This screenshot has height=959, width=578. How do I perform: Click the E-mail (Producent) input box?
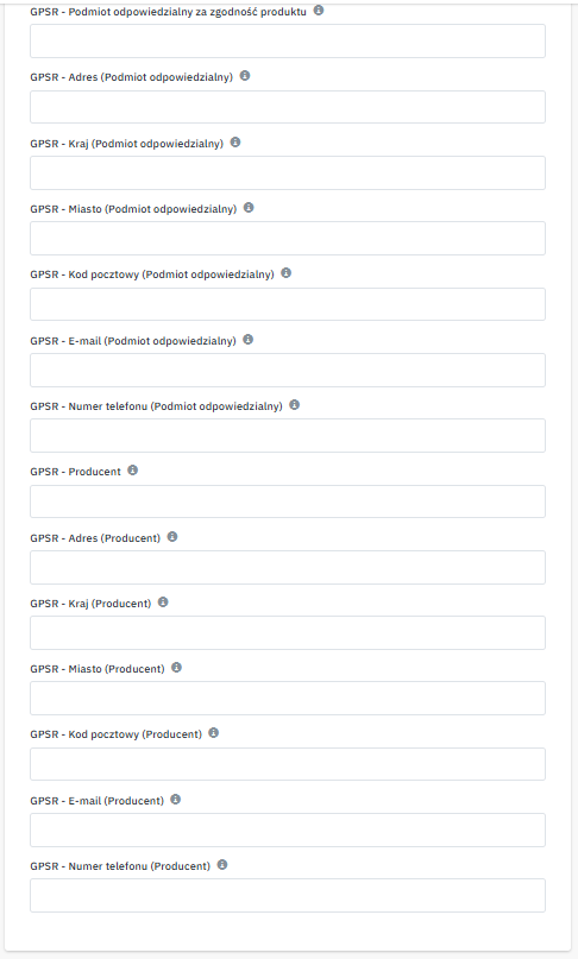287,830
